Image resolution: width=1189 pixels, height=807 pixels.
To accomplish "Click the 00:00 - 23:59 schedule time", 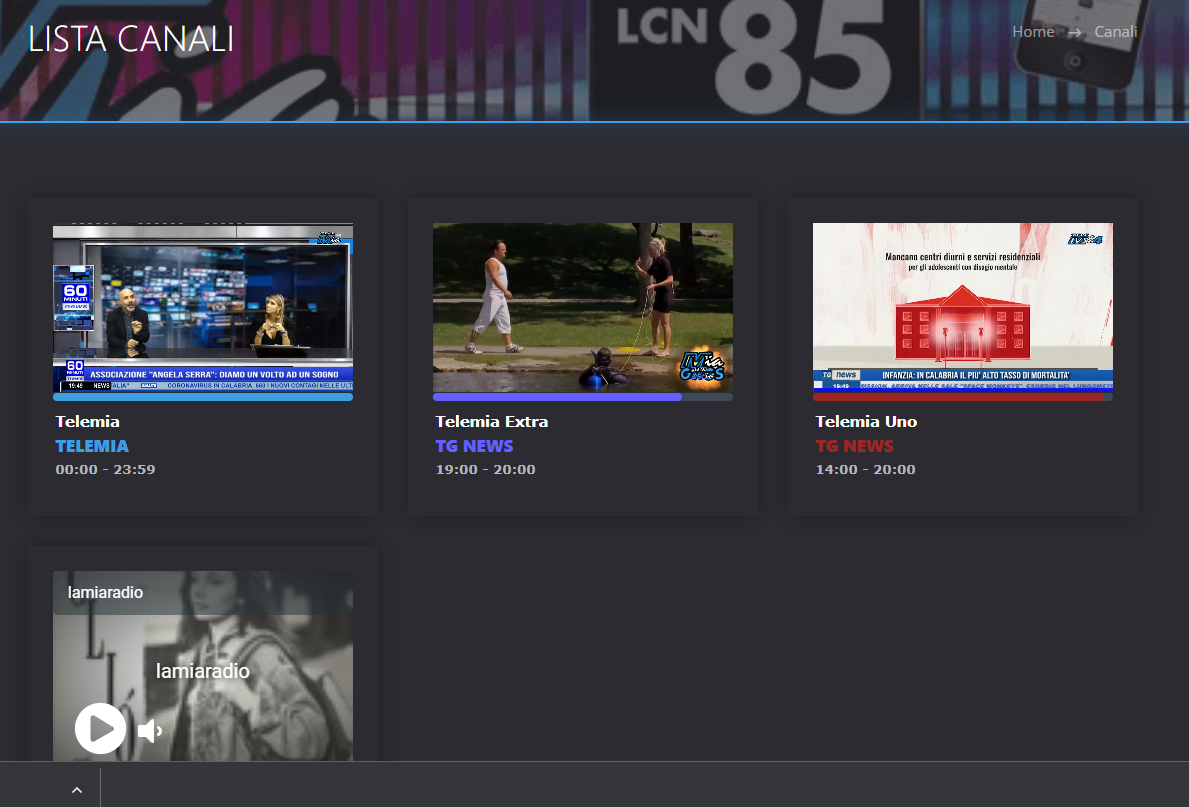I will pos(105,469).
